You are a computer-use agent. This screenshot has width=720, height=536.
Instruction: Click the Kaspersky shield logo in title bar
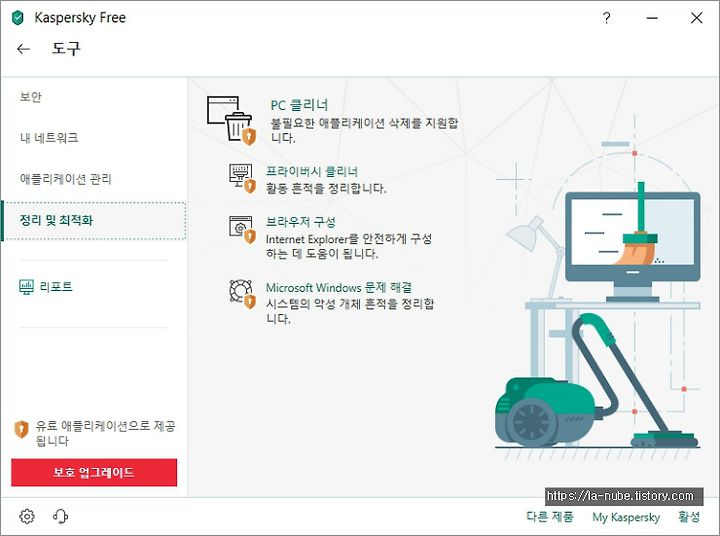(17, 18)
